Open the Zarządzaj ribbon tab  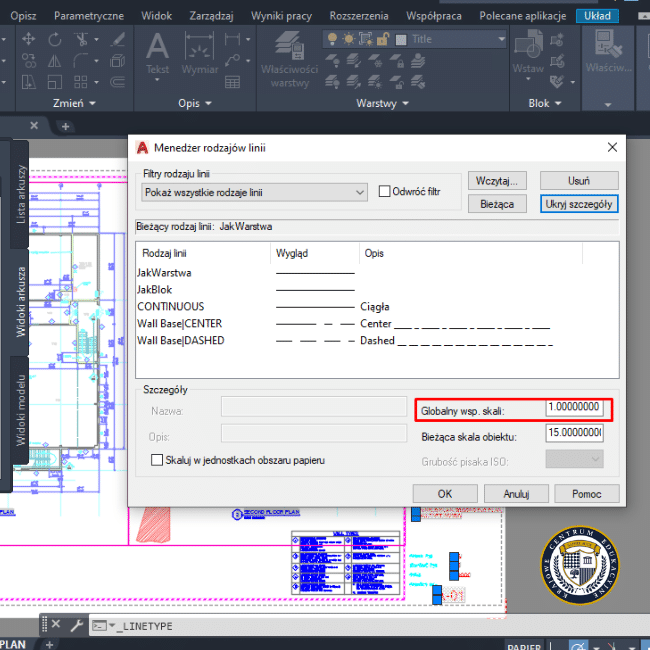pyautogui.click(x=211, y=16)
